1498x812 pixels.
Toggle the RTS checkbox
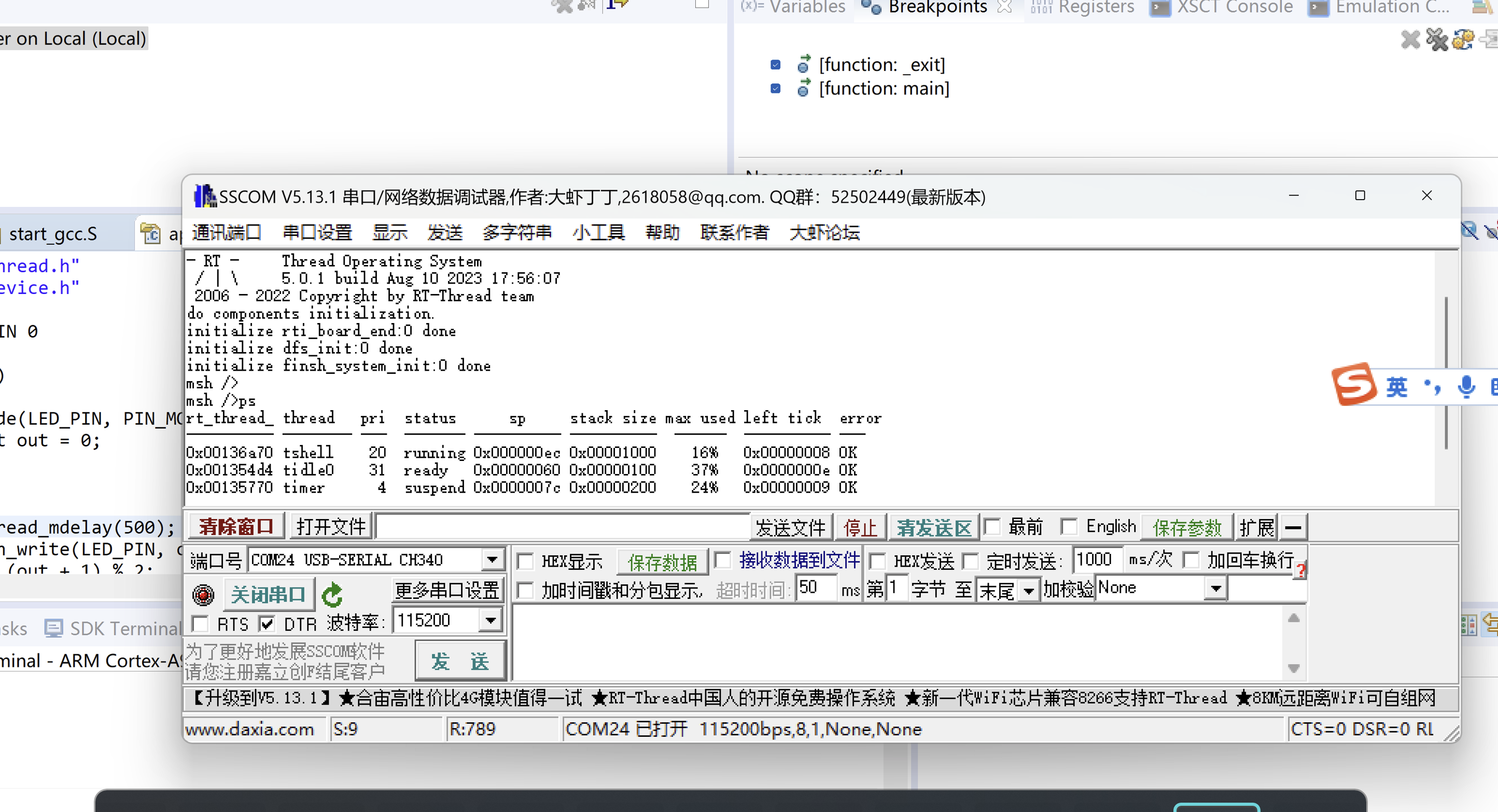pyautogui.click(x=200, y=624)
